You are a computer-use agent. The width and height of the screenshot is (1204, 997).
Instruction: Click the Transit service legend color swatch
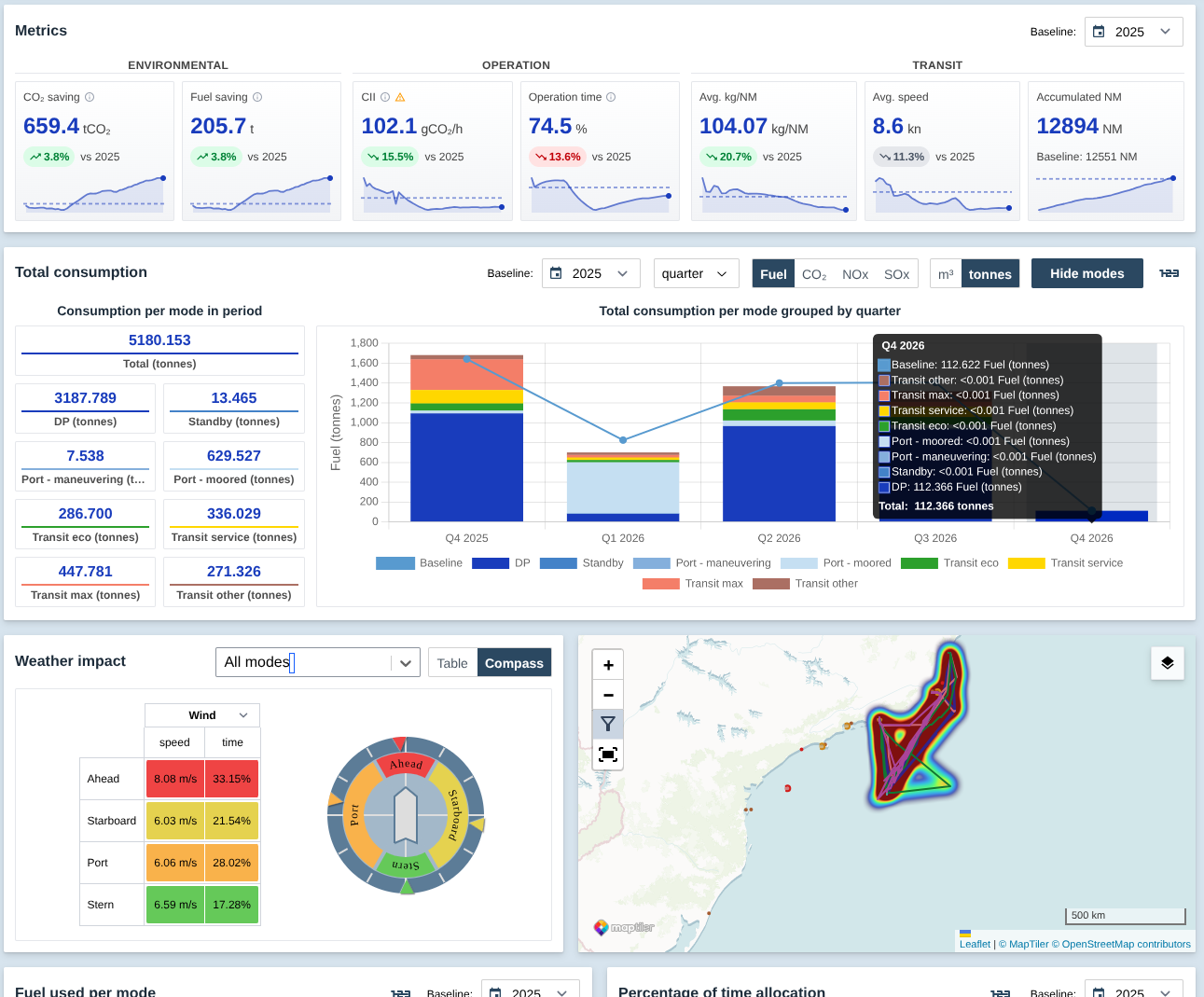click(1026, 563)
